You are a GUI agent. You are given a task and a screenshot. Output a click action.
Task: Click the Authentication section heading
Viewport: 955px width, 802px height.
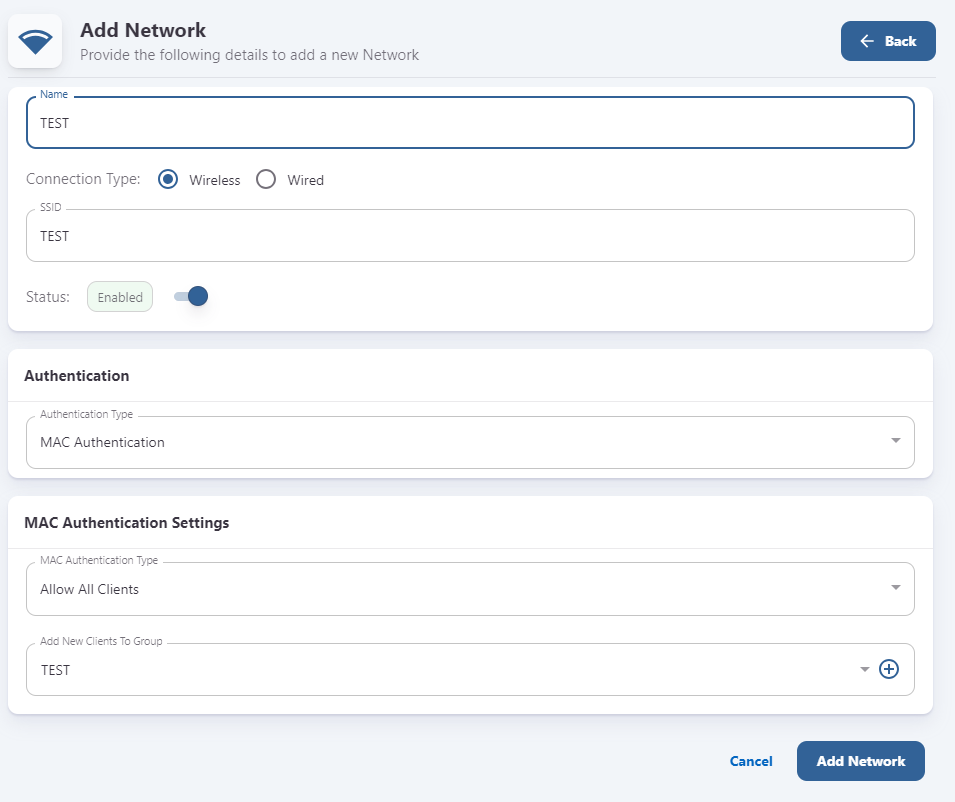point(77,376)
